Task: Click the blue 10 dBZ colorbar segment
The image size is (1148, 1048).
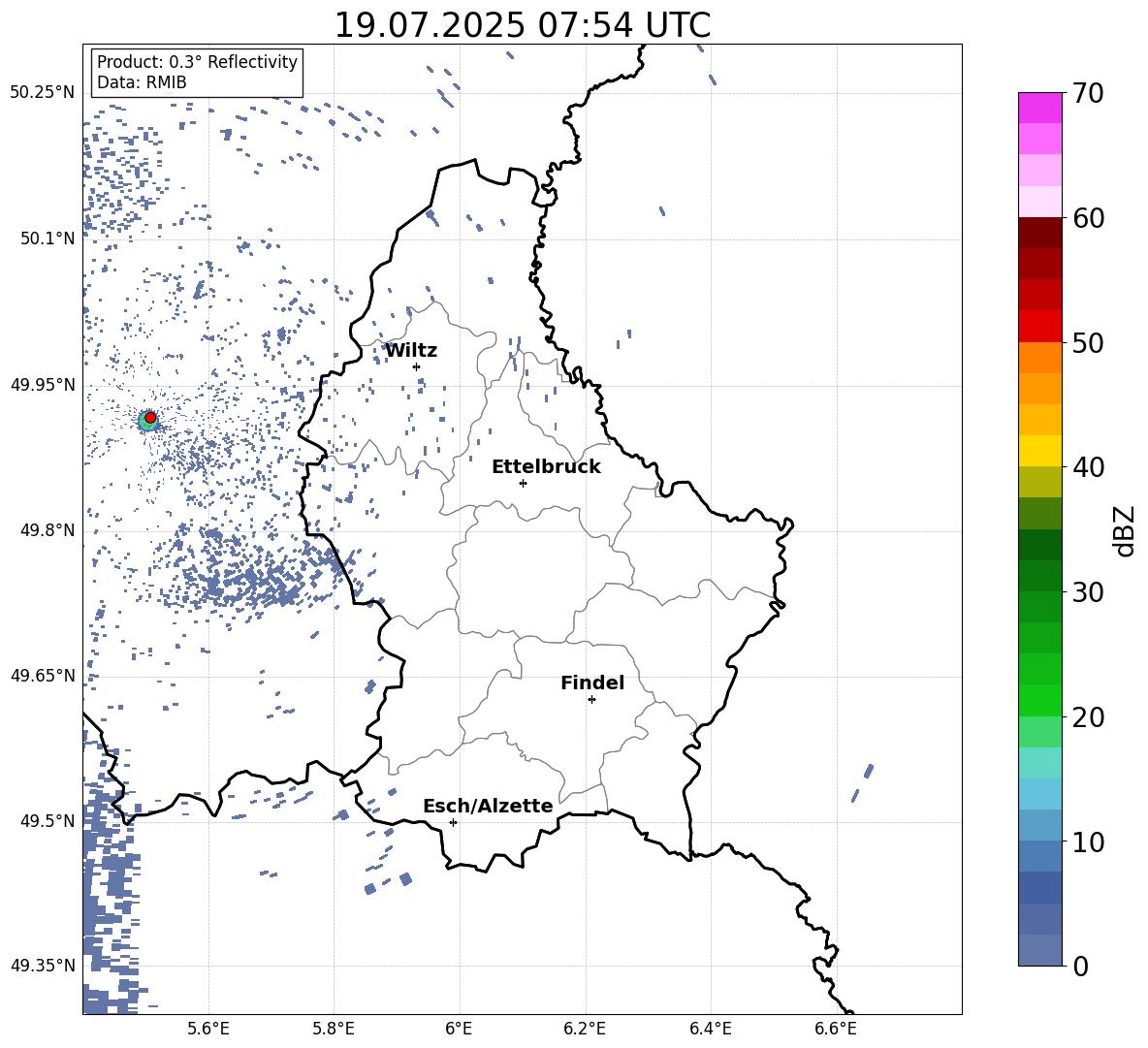Action: pos(1039,856)
